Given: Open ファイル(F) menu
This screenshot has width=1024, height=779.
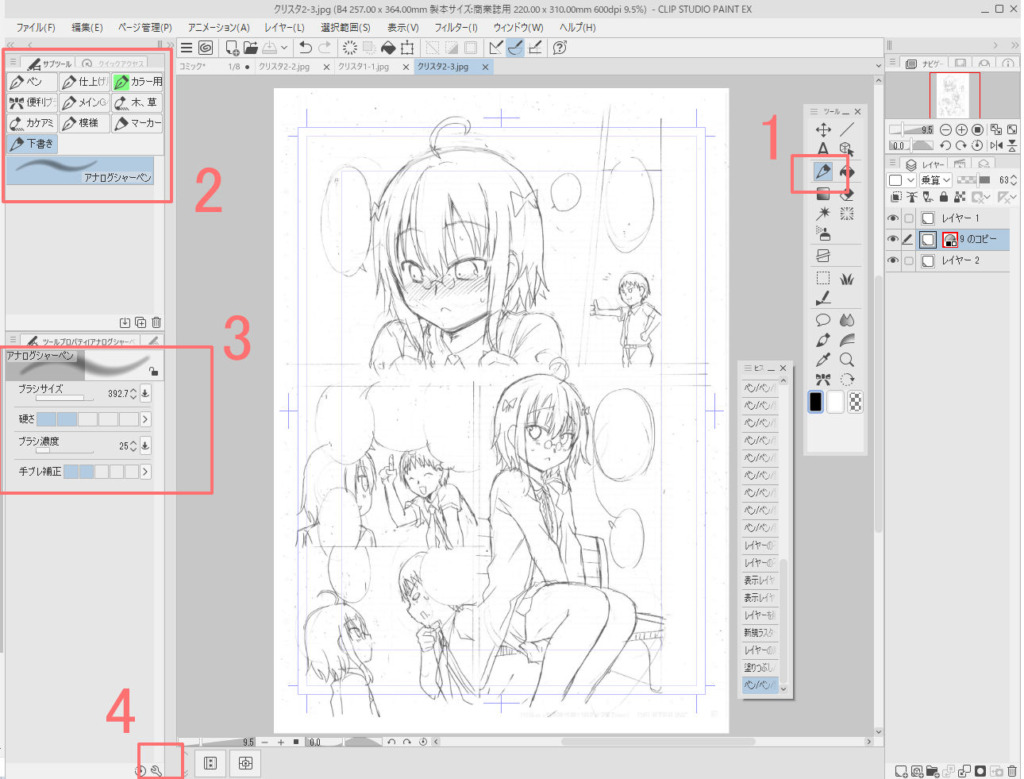Looking at the screenshot, I should pos(35,27).
